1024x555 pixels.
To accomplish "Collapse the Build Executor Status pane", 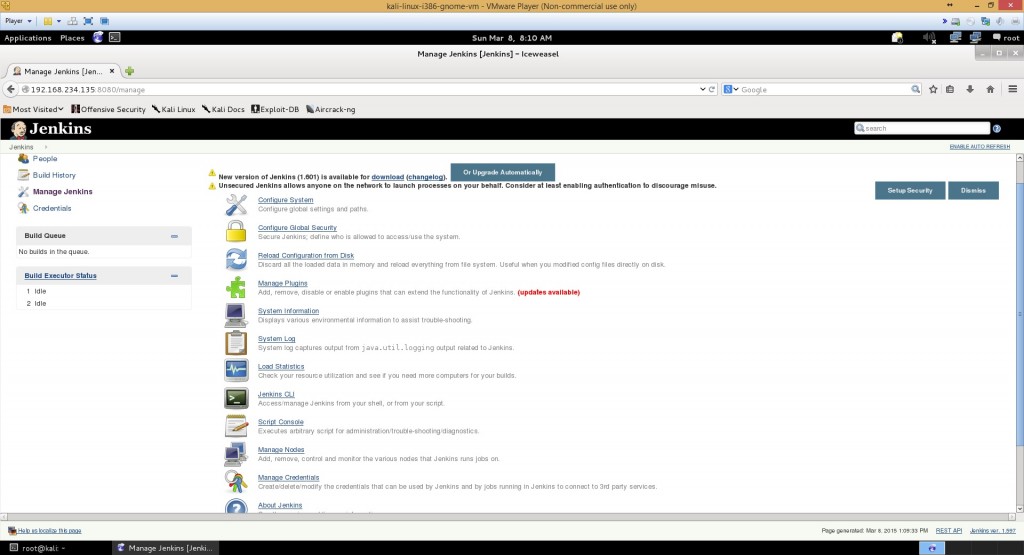I will [x=174, y=276].
